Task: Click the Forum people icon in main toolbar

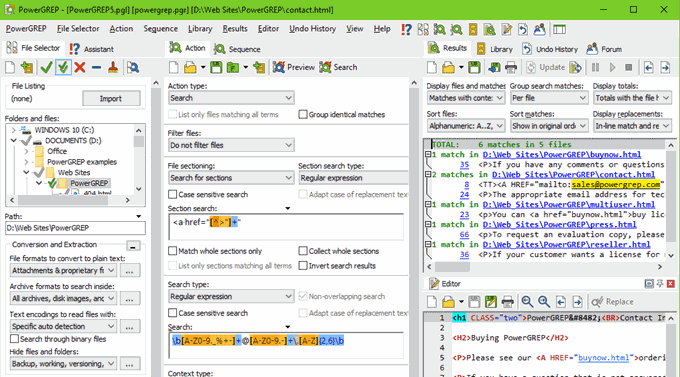Action: (539, 29)
